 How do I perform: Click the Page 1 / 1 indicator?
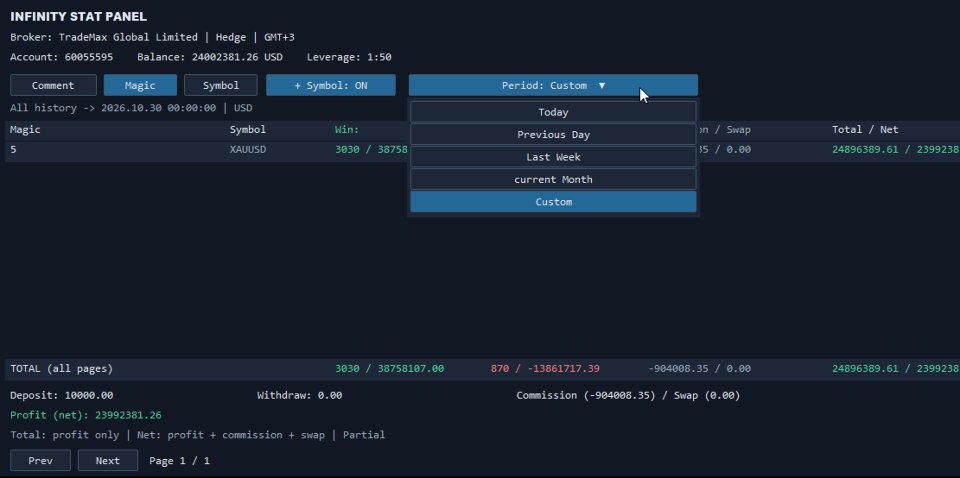point(179,460)
